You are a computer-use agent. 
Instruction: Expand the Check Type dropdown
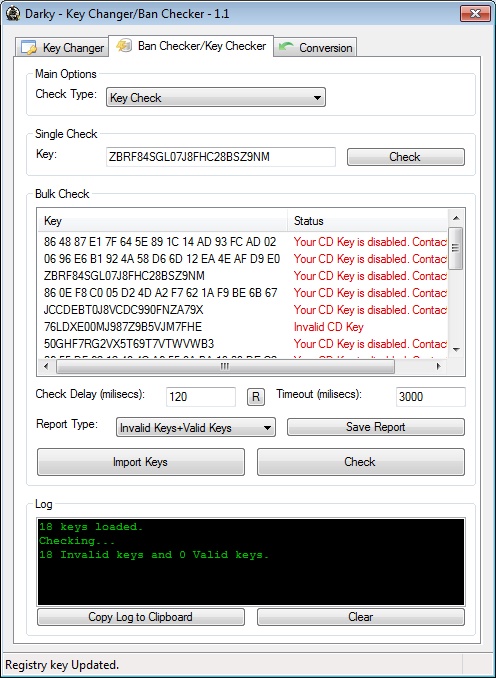[x=216, y=98]
